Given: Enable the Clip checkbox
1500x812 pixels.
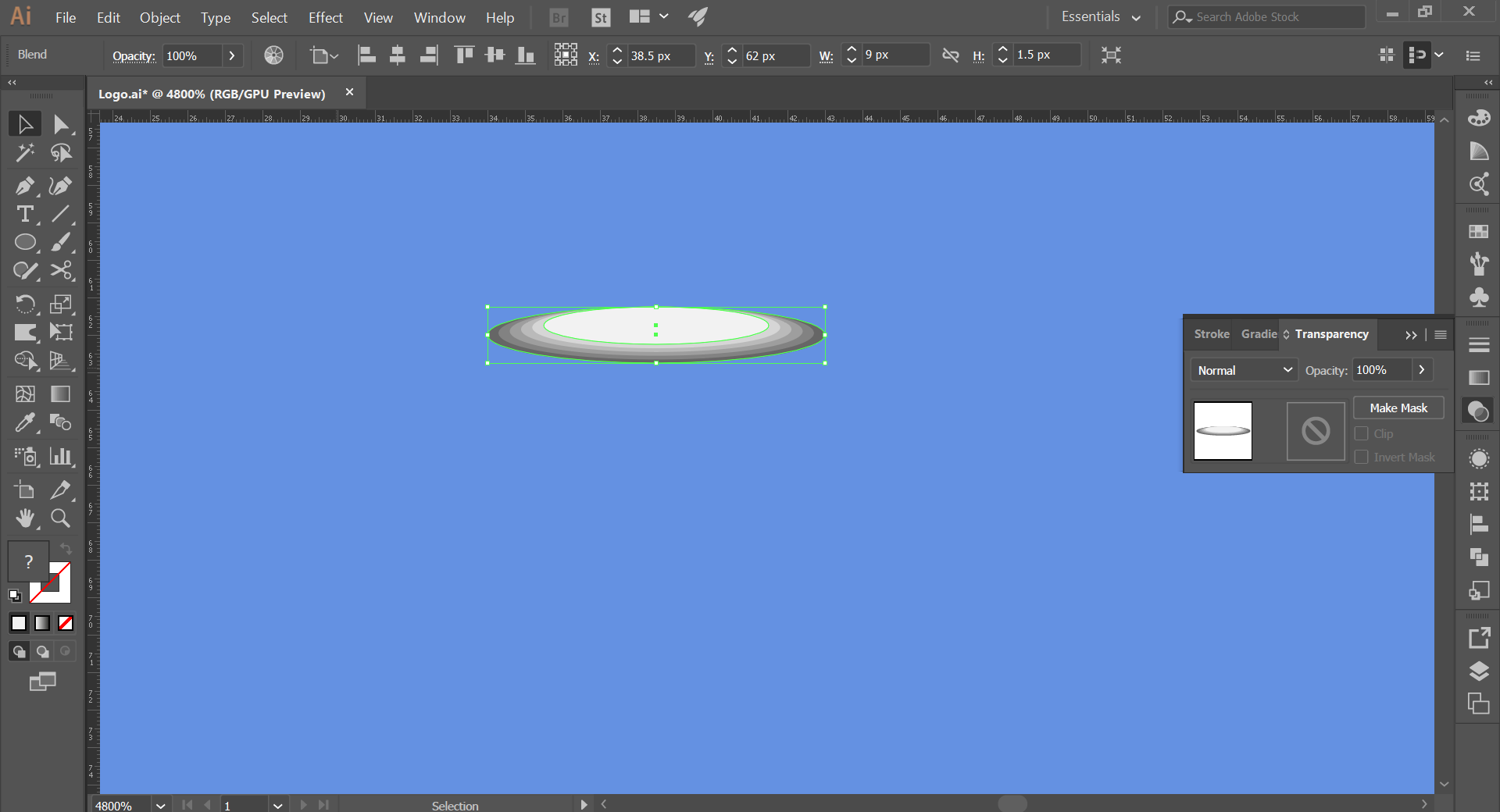Looking at the screenshot, I should tap(1362, 433).
